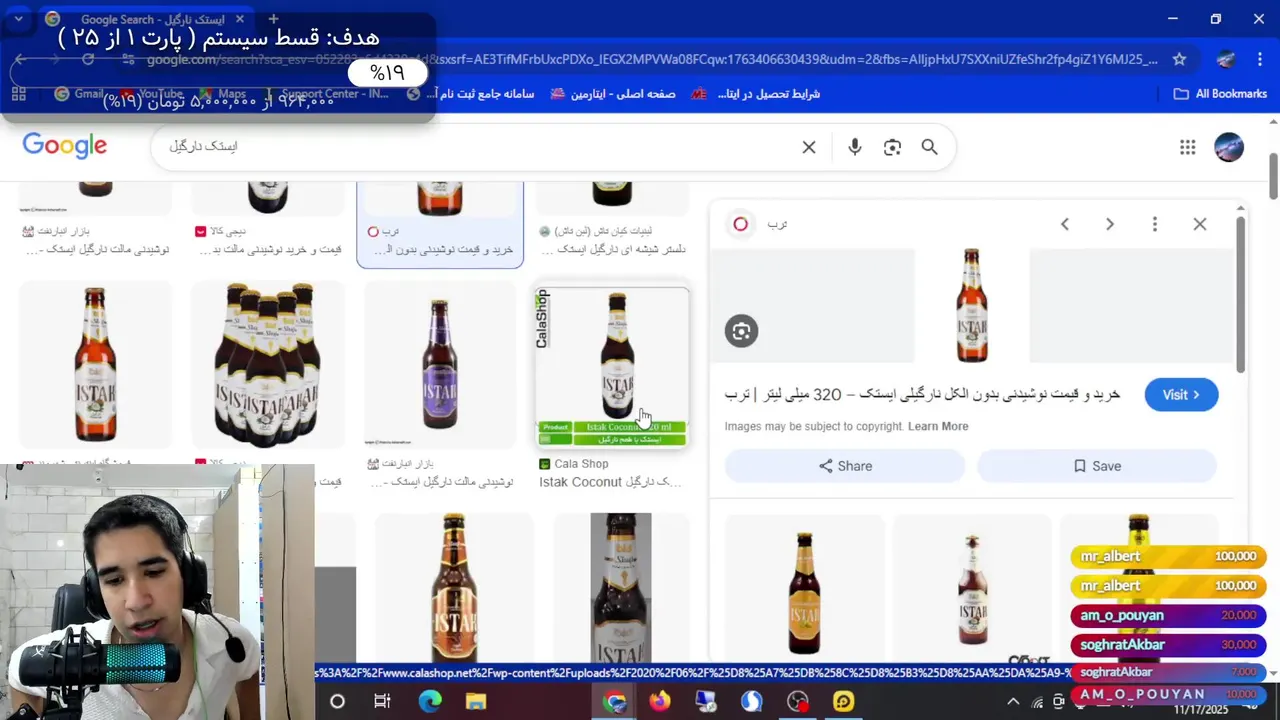Show previous image in preview panel
This screenshot has width=1280, height=720.
click(x=1065, y=224)
